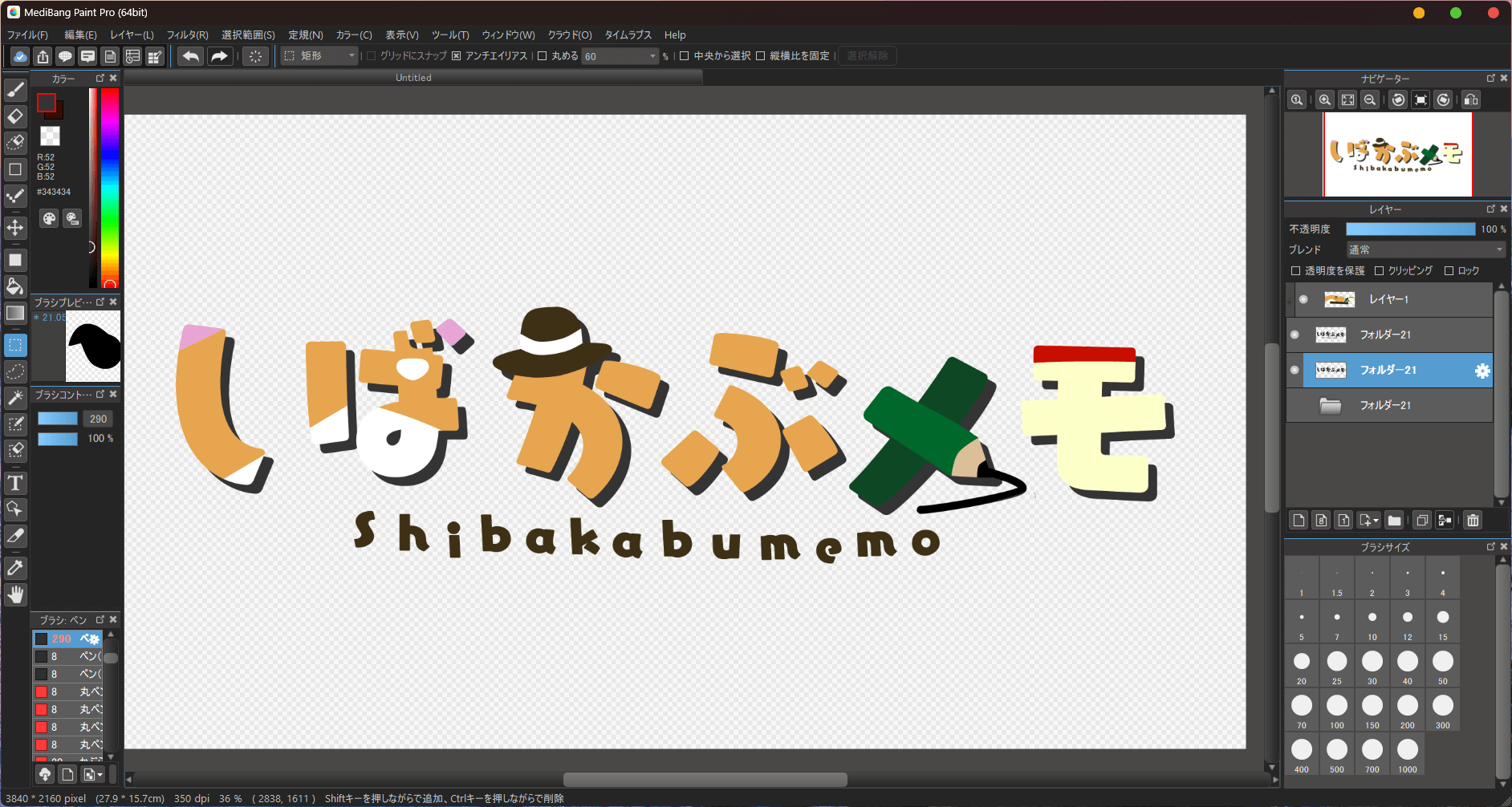This screenshot has height=807, width=1512.
Task: Open the ブレンド mode dropdown
Action: point(1425,250)
